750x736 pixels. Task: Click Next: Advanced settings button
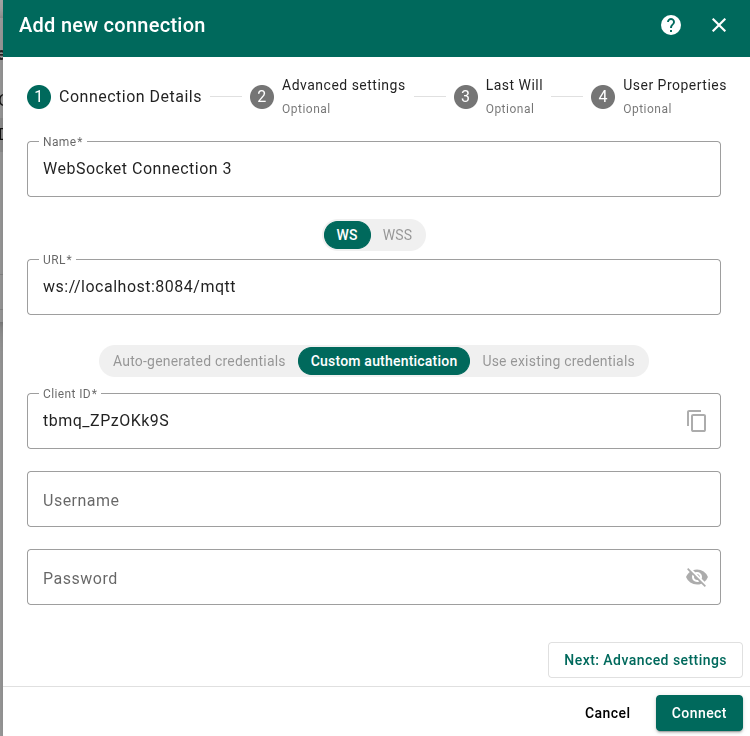(x=645, y=660)
